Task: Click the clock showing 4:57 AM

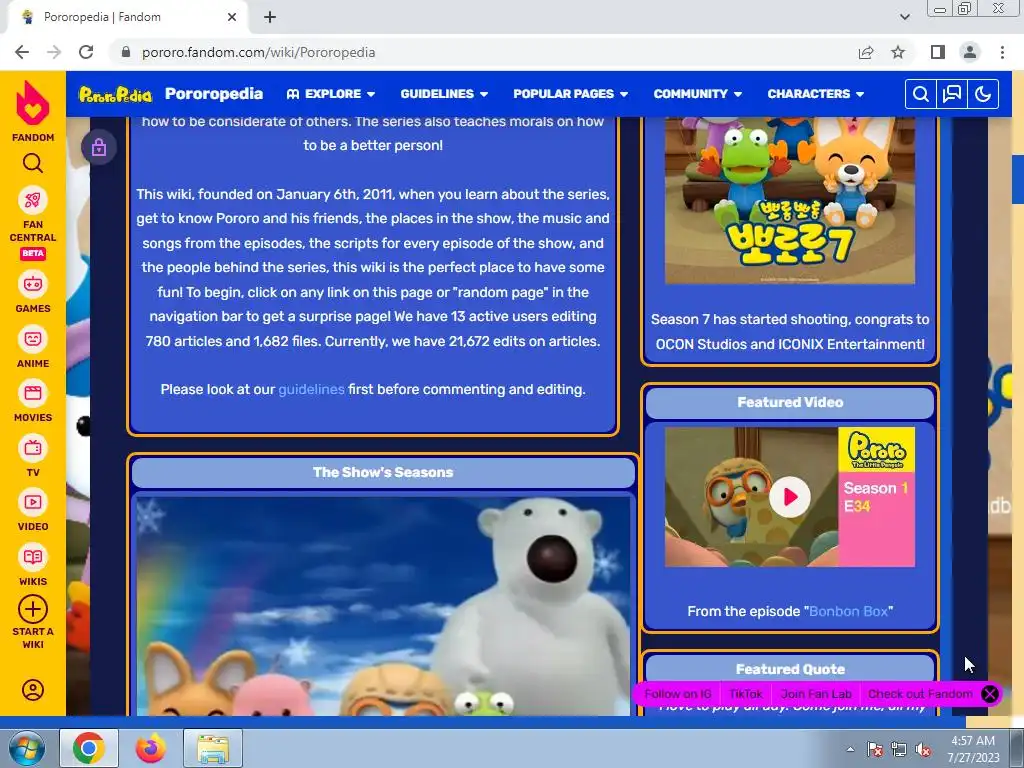Action: (973, 741)
